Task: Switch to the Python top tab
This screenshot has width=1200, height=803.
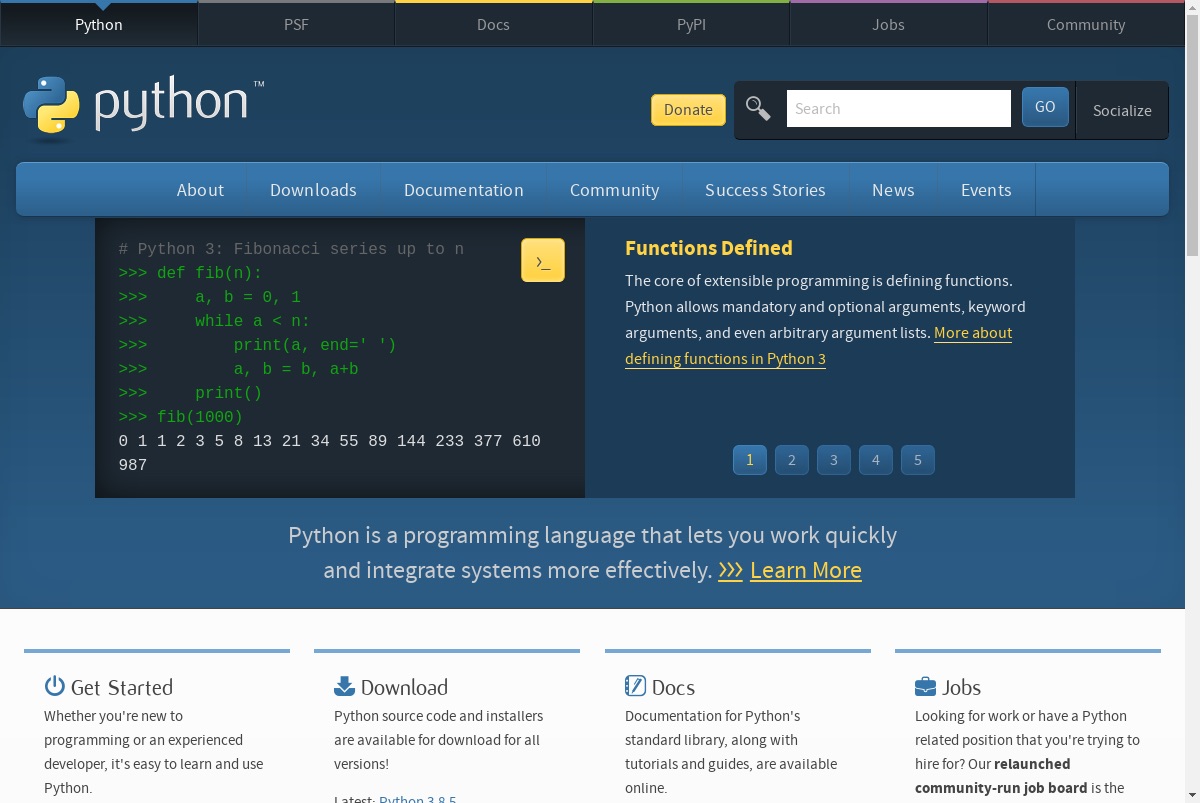Action: point(99,24)
